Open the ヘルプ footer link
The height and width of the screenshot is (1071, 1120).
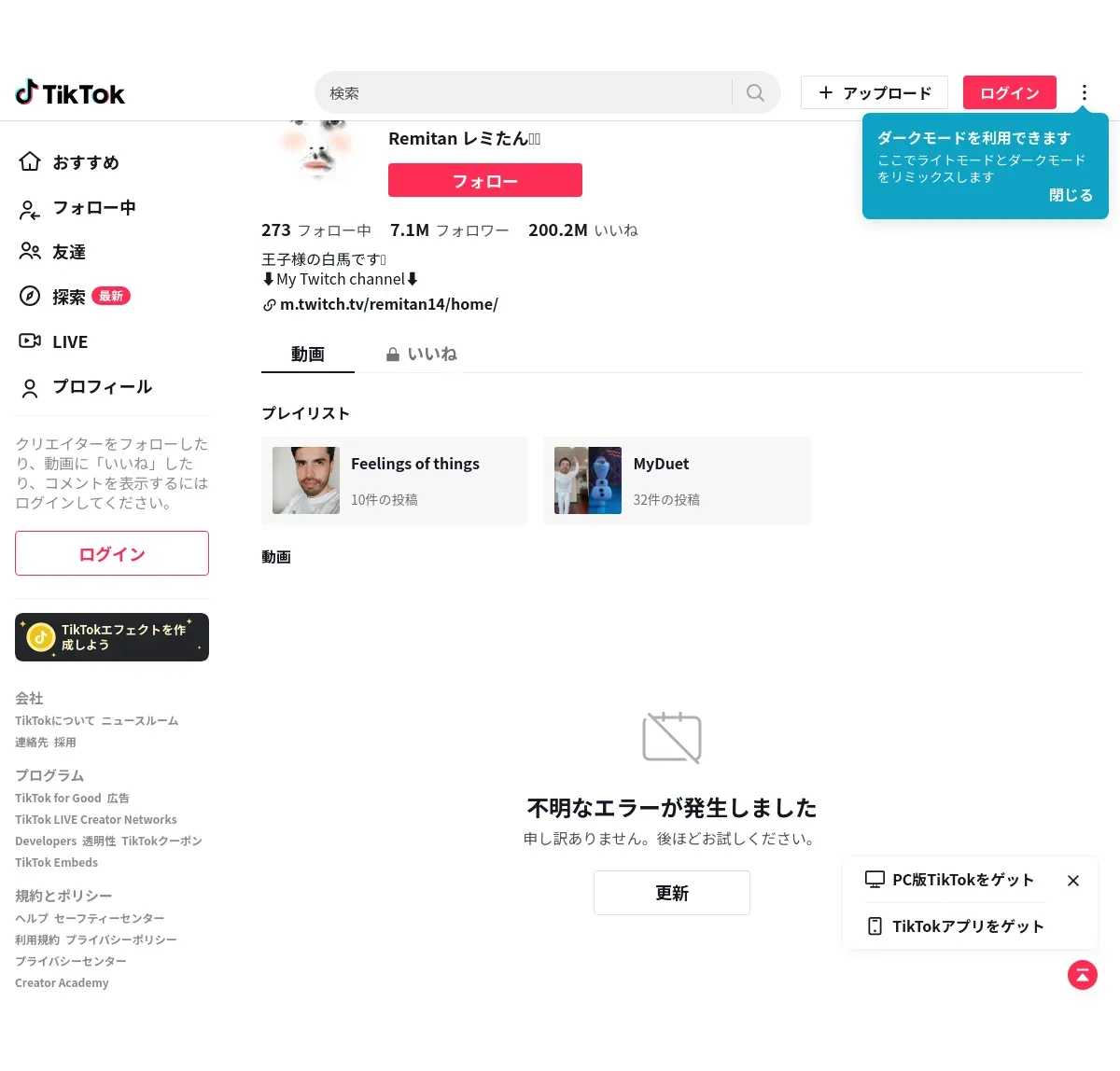(x=32, y=919)
